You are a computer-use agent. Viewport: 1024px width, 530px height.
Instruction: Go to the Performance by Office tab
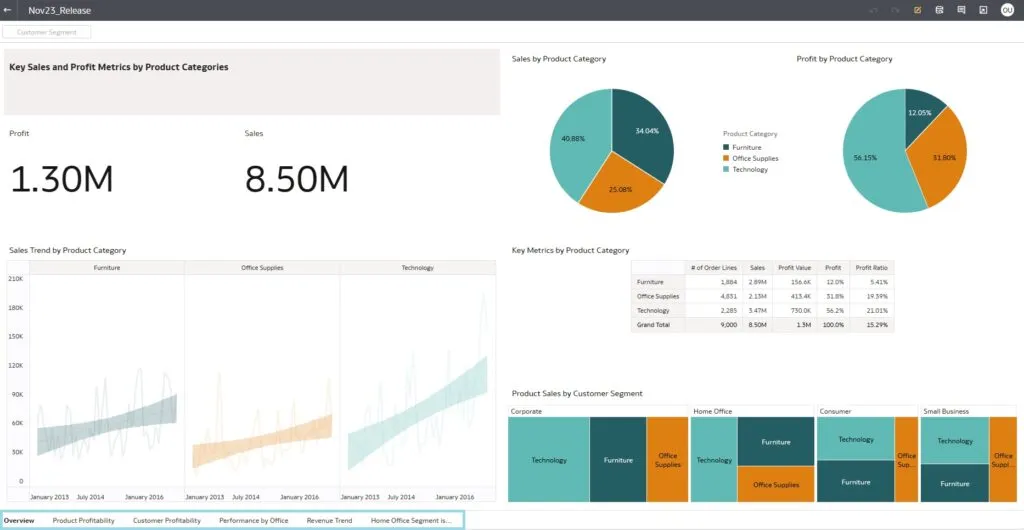(x=253, y=520)
